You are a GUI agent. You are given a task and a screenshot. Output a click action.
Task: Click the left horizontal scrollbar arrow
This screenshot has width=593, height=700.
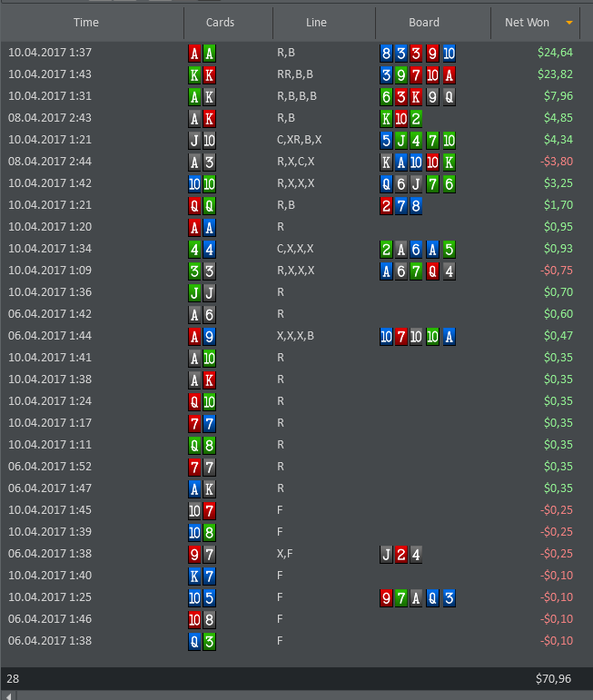click(x=8, y=696)
